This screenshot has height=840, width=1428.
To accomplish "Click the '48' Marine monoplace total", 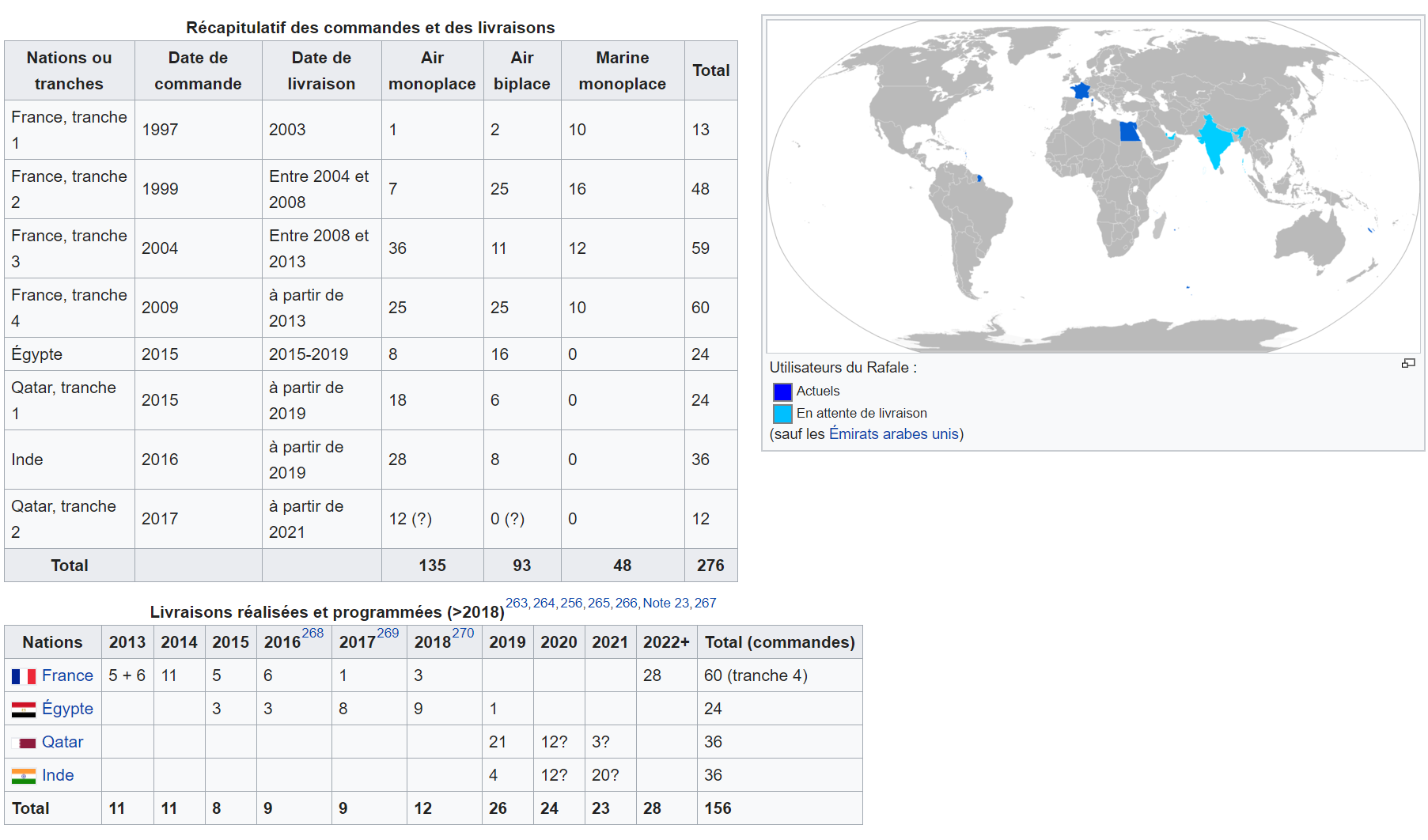I will tap(623, 566).
